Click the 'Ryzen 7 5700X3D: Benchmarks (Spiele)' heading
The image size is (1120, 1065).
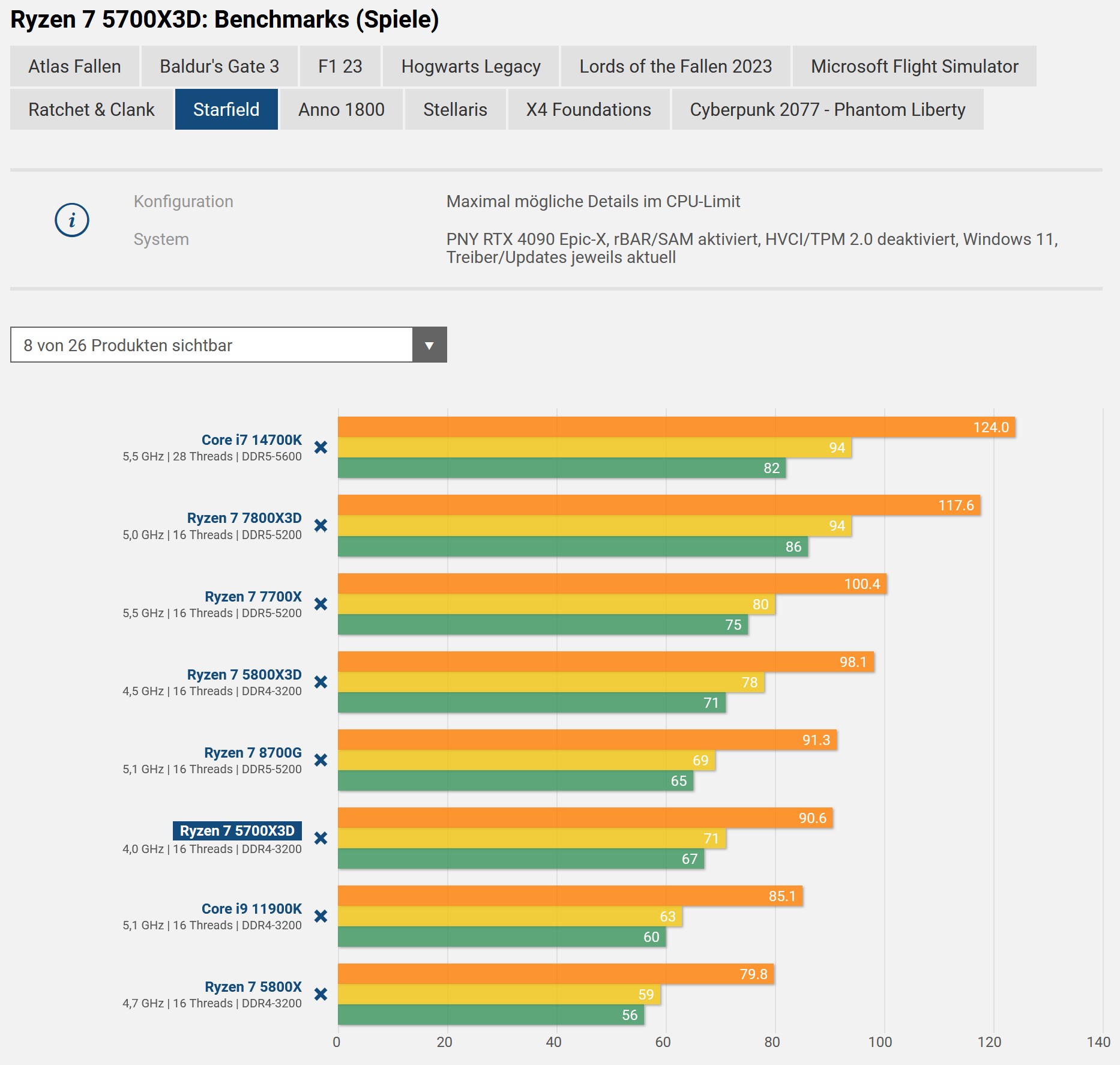[225, 19]
